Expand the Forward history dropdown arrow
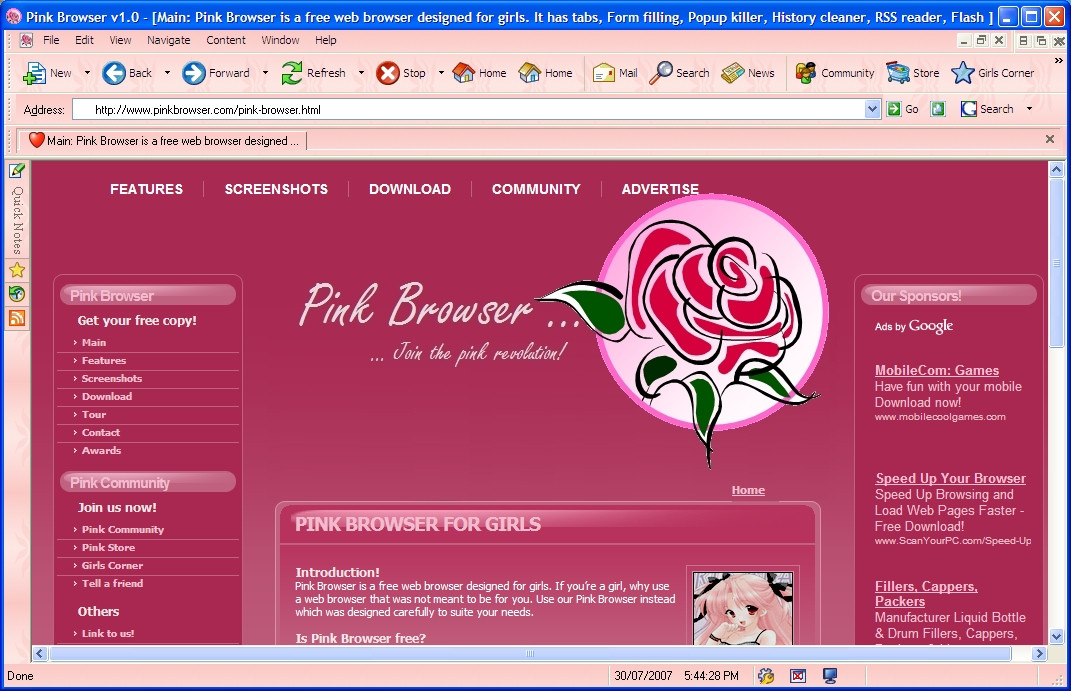The width and height of the screenshot is (1071, 691). coord(265,72)
